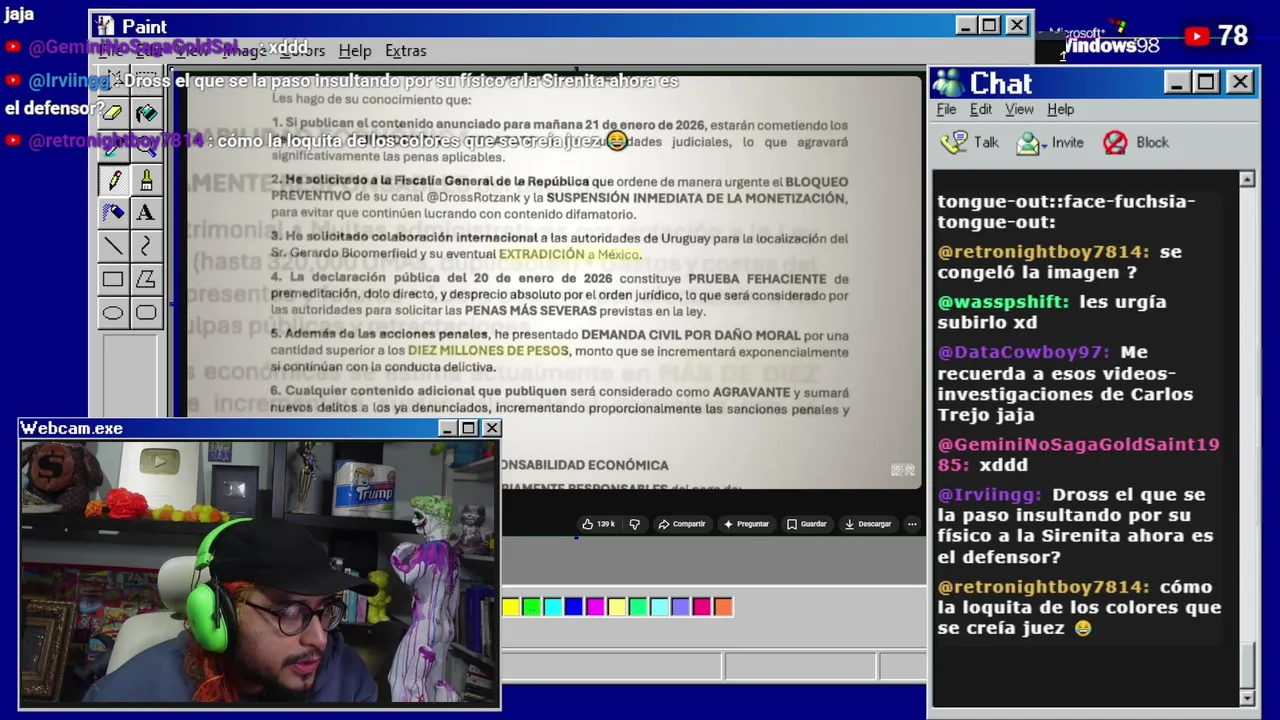Pick the dark blue color swatch
This screenshot has width=1280, height=720.
point(574,607)
